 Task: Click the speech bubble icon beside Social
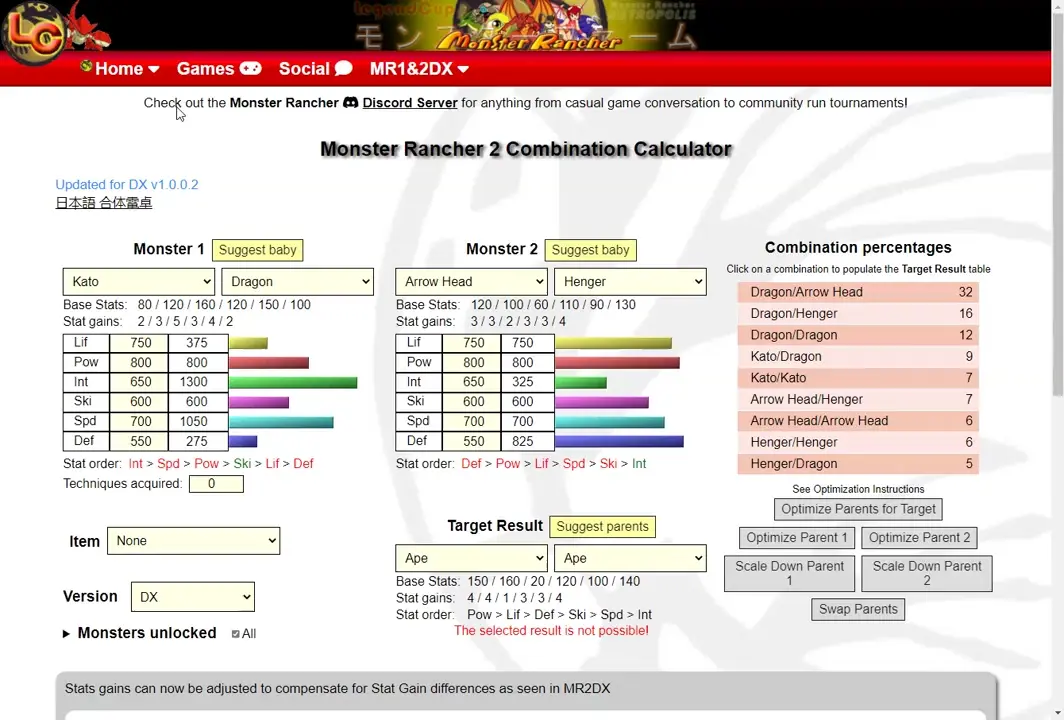click(x=346, y=68)
